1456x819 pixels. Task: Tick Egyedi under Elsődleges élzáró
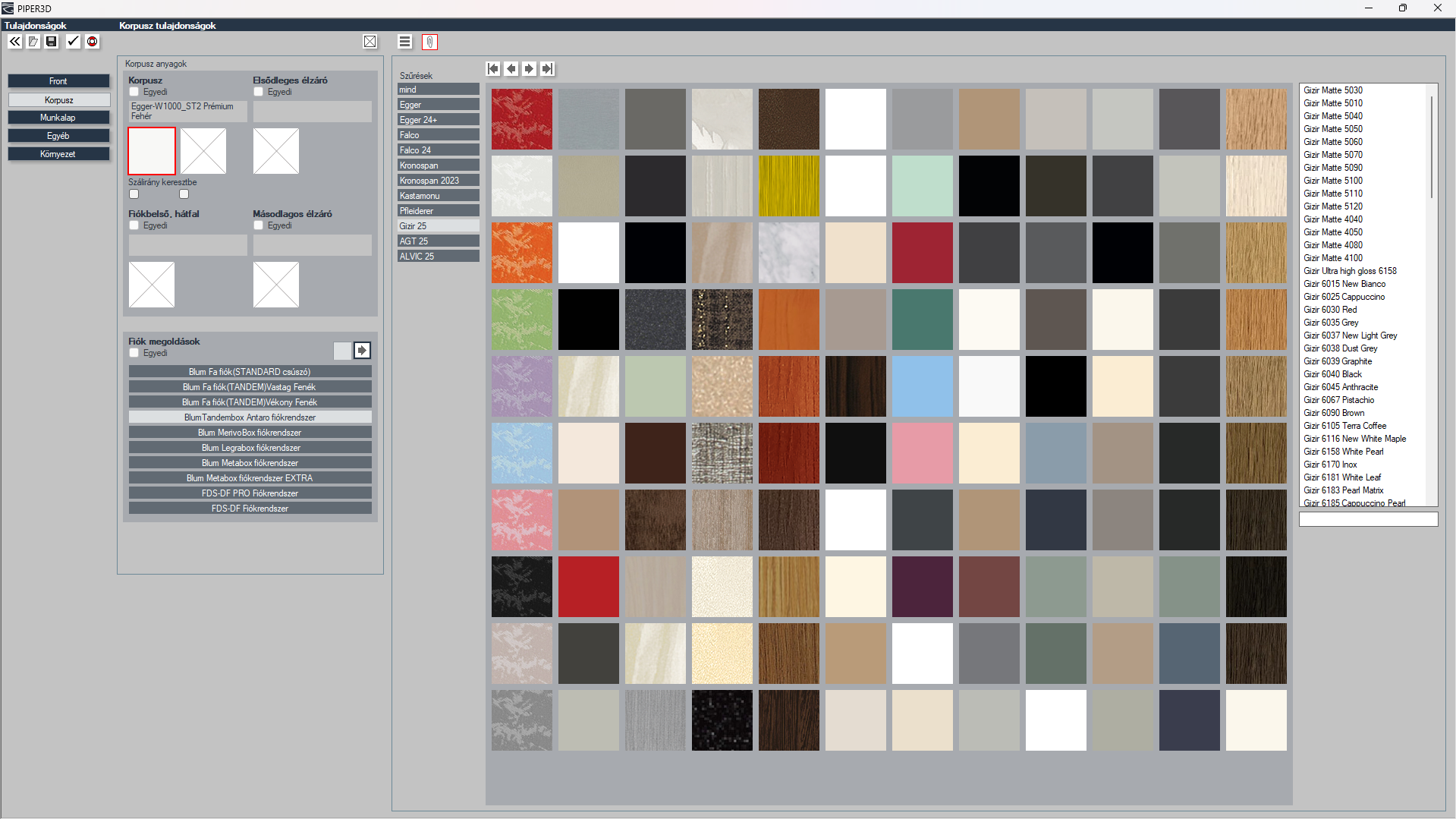pyautogui.click(x=259, y=92)
